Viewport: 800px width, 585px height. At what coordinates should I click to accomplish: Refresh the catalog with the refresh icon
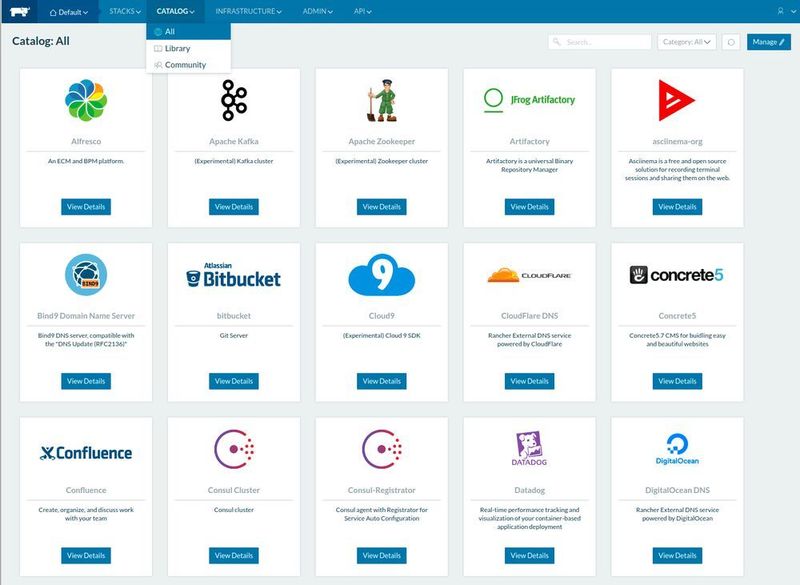(x=731, y=42)
